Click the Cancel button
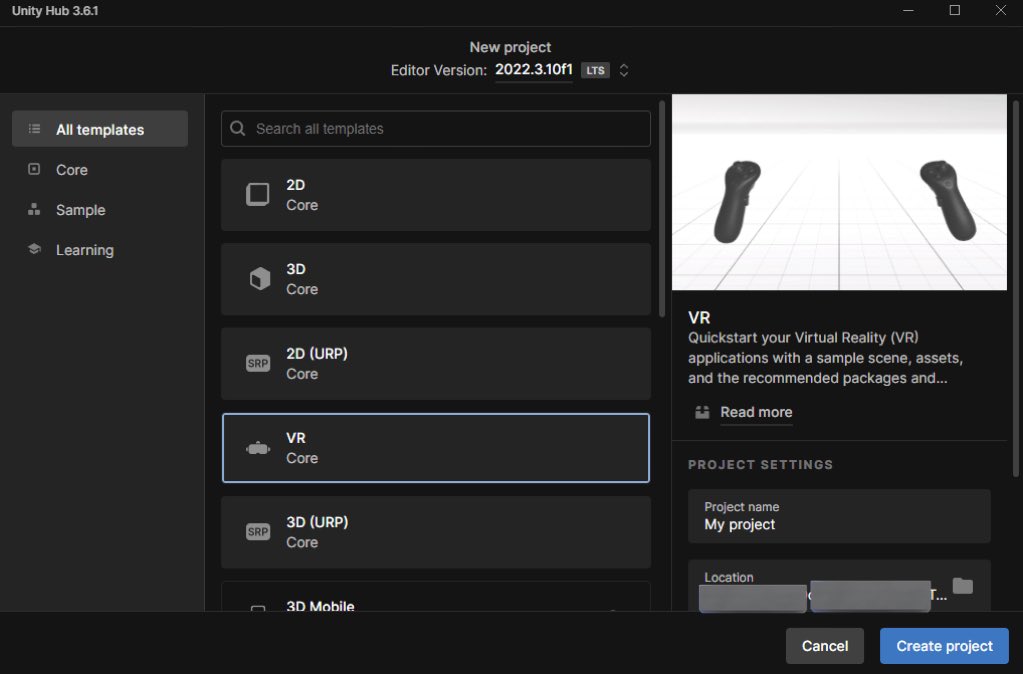The width and height of the screenshot is (1023, 674). pyautogui.click(x=825, y=646)
